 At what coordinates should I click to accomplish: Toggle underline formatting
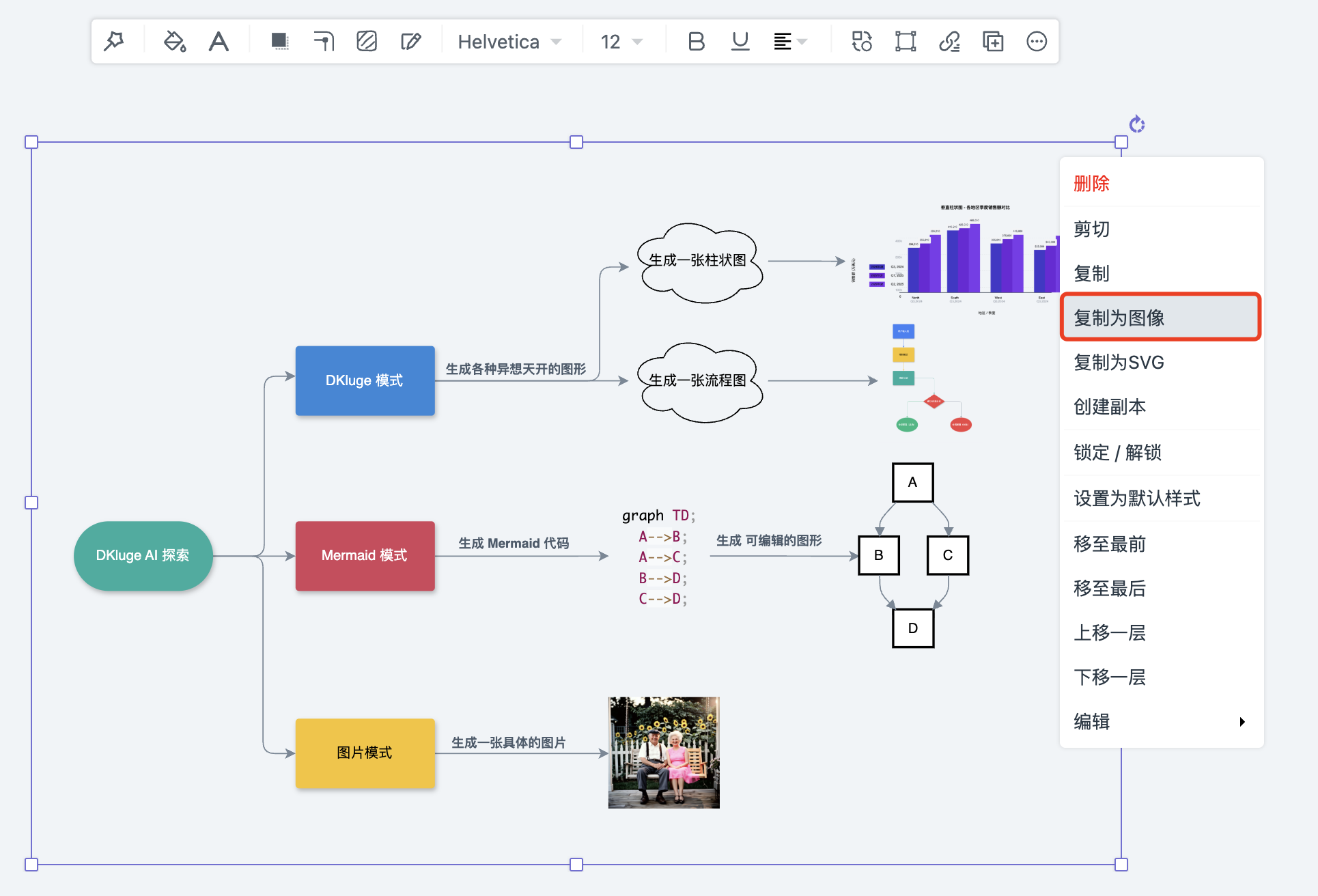coord(740,42)
